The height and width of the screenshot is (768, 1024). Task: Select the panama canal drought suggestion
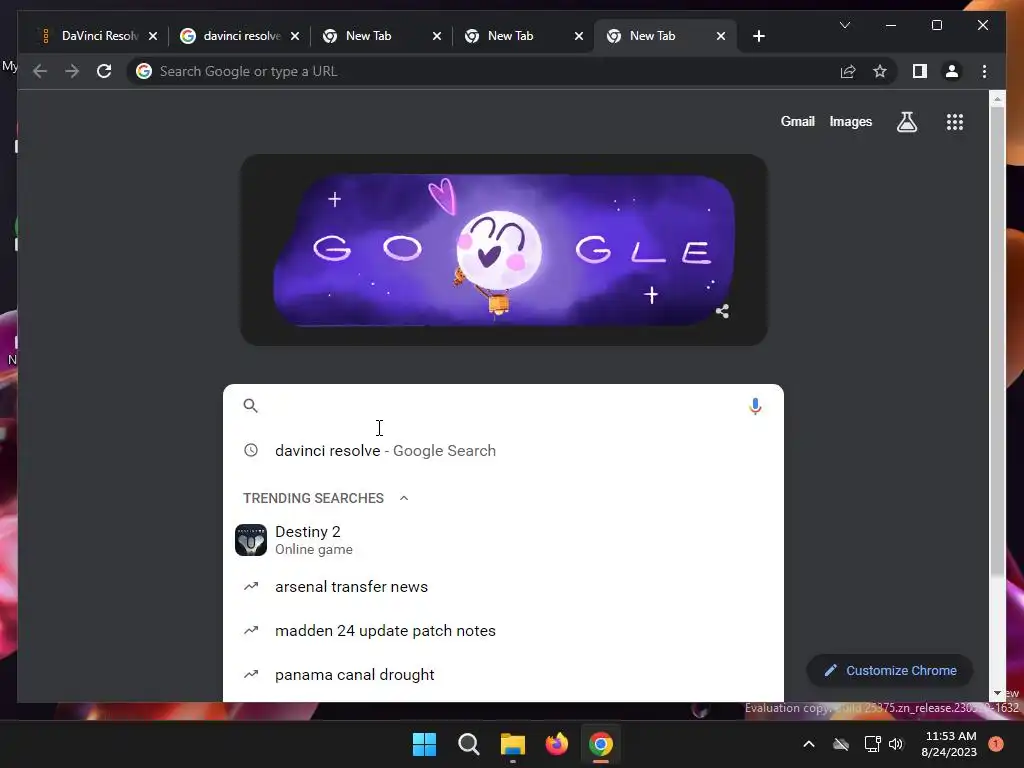tap(503, 675)
